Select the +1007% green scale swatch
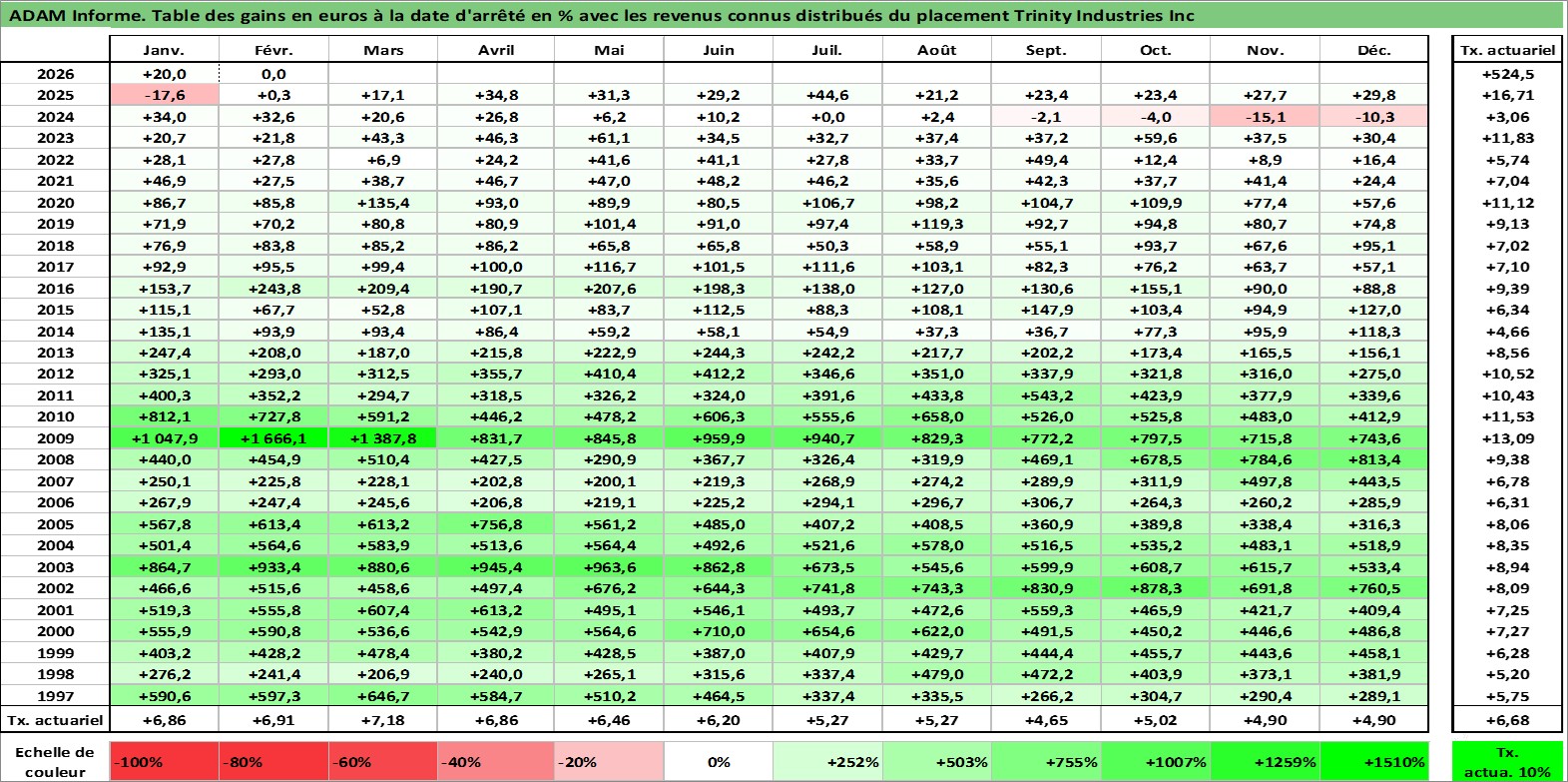 click(x=1156, y=761)
